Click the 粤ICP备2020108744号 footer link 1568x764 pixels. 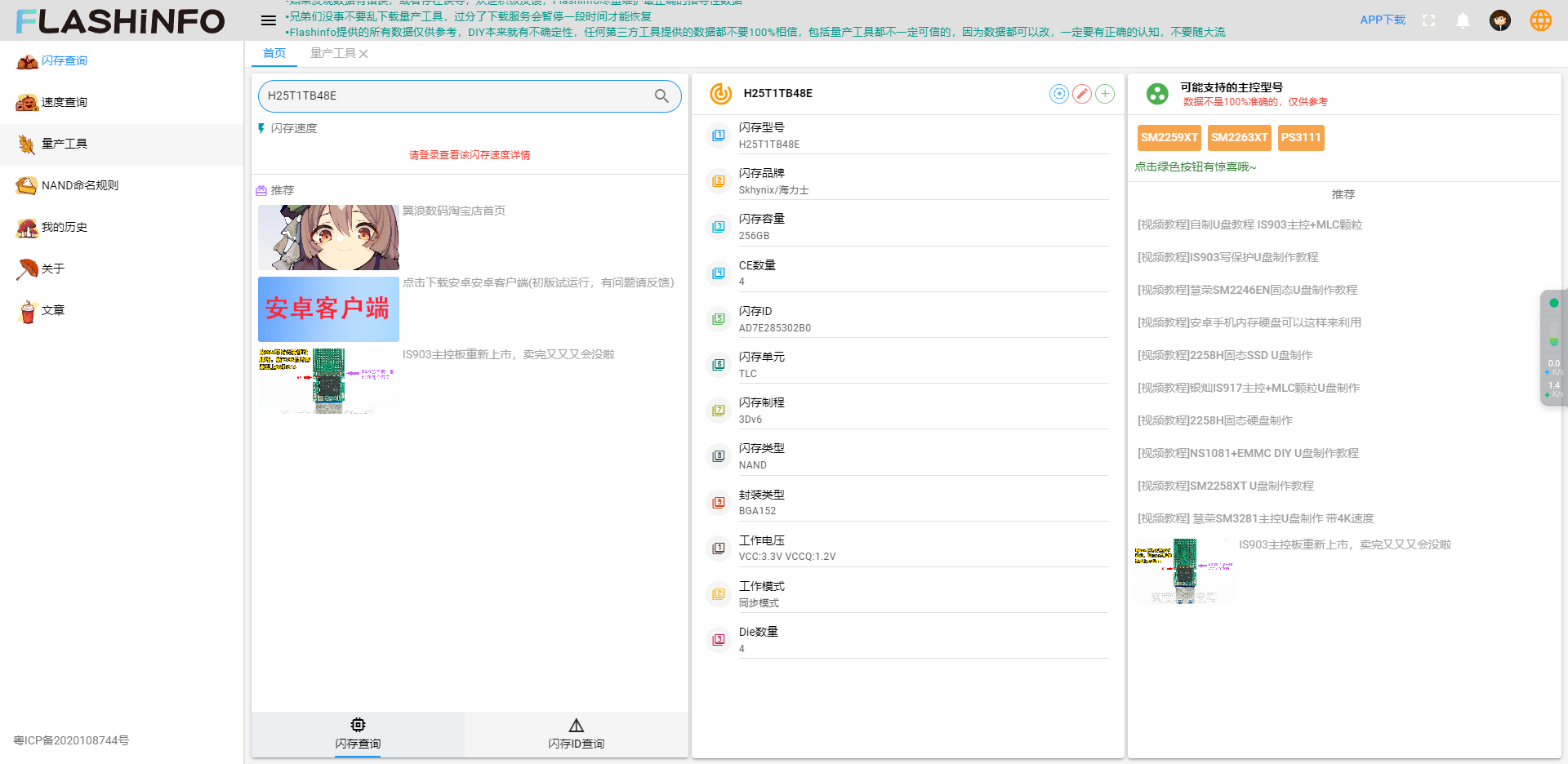[x=71, y=740]
